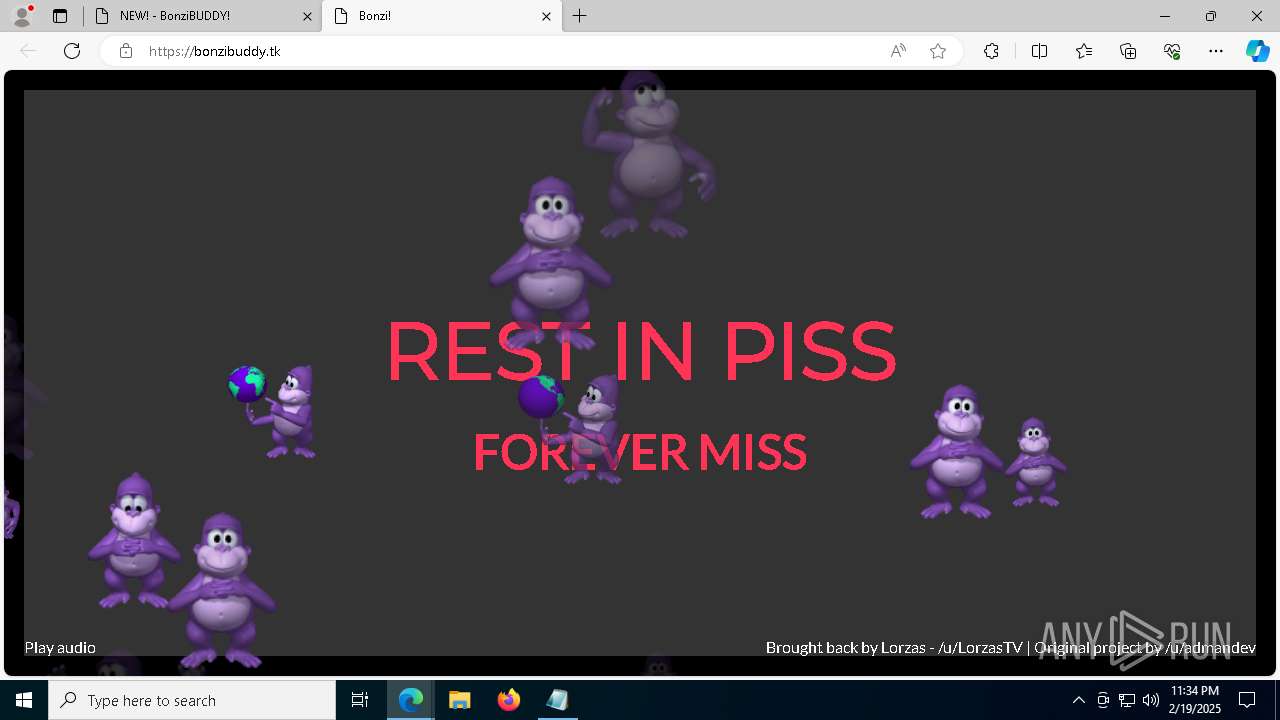The width and height of the screenshot is (1280, 720).
Task: Open the volume control tray icon
Action: [1150, 700]
